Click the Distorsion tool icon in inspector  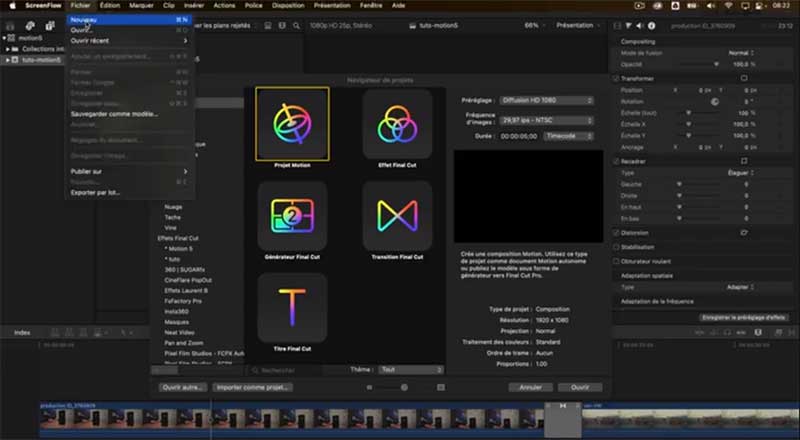[743, 232]
